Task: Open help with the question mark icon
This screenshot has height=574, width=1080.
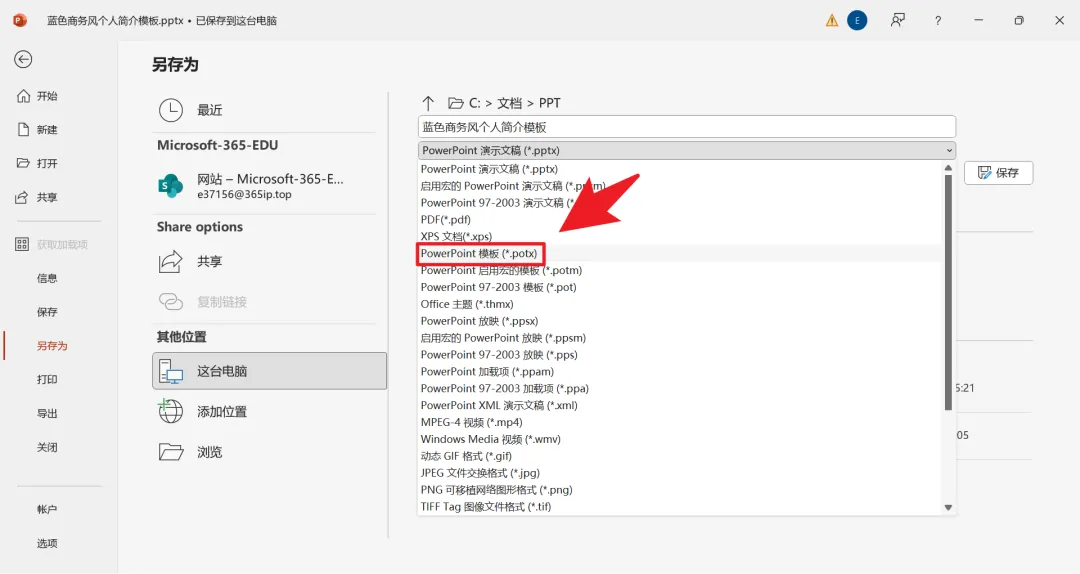Action: click(x=937, y=21)
